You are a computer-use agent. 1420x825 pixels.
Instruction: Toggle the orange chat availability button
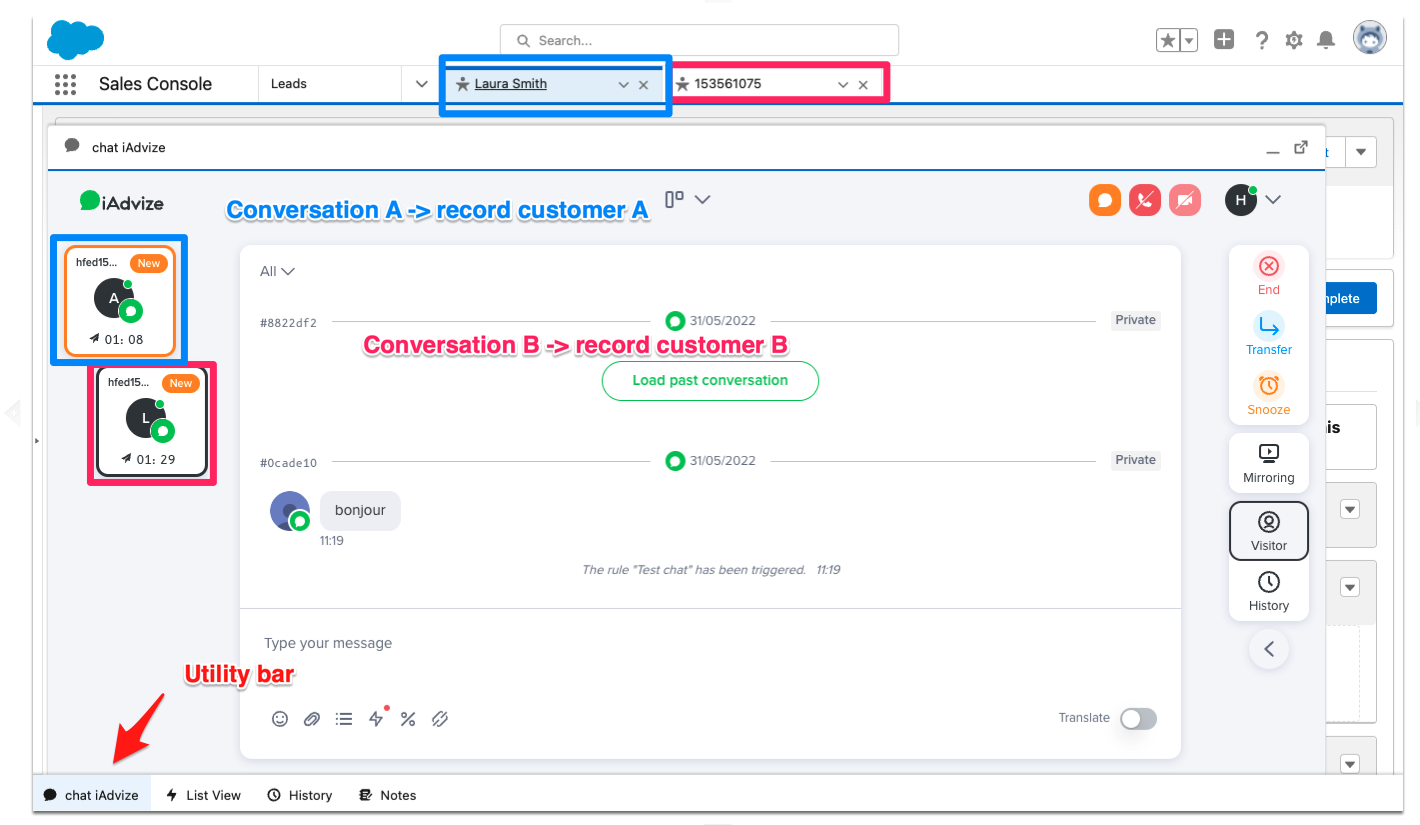tap(1104, 200)
